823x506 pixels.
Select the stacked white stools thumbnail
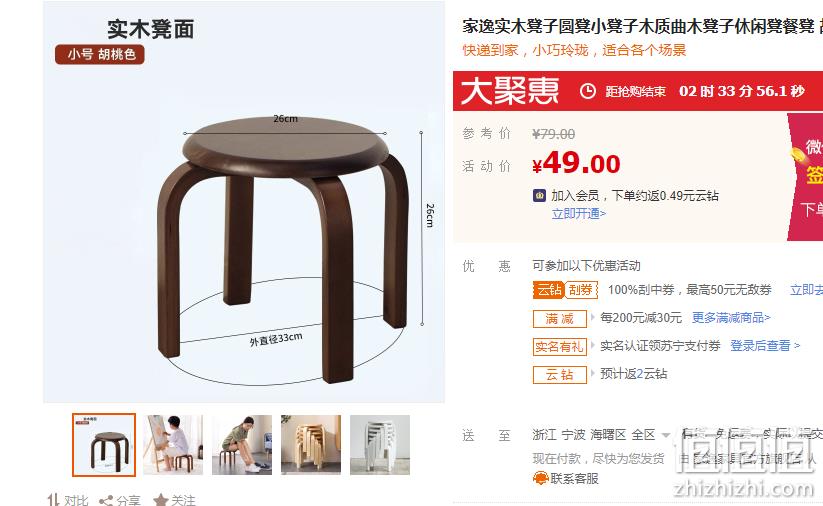click(x=380, y=445)
